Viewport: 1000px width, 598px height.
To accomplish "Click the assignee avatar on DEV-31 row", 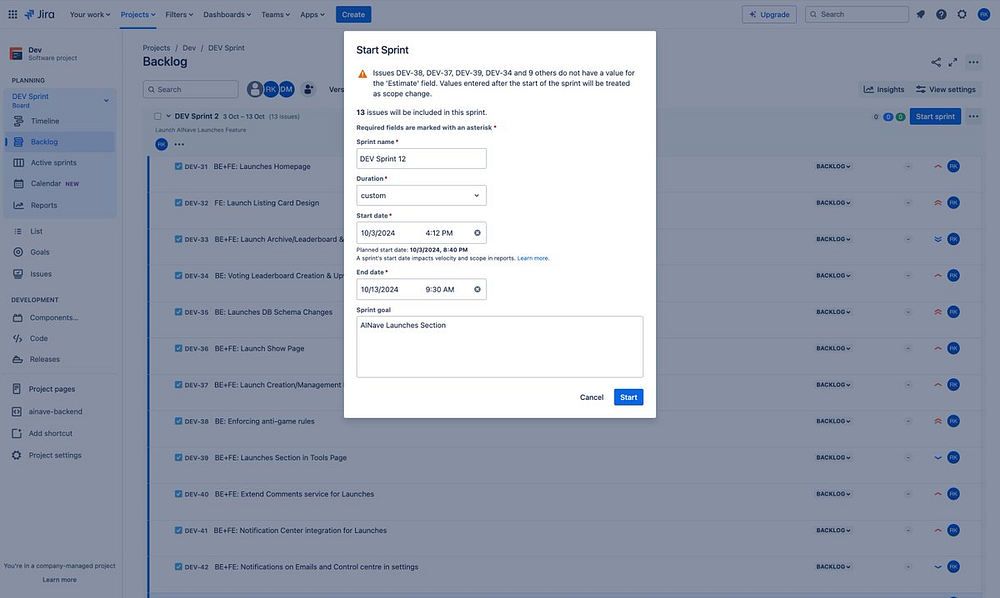I will coord(953,166).
